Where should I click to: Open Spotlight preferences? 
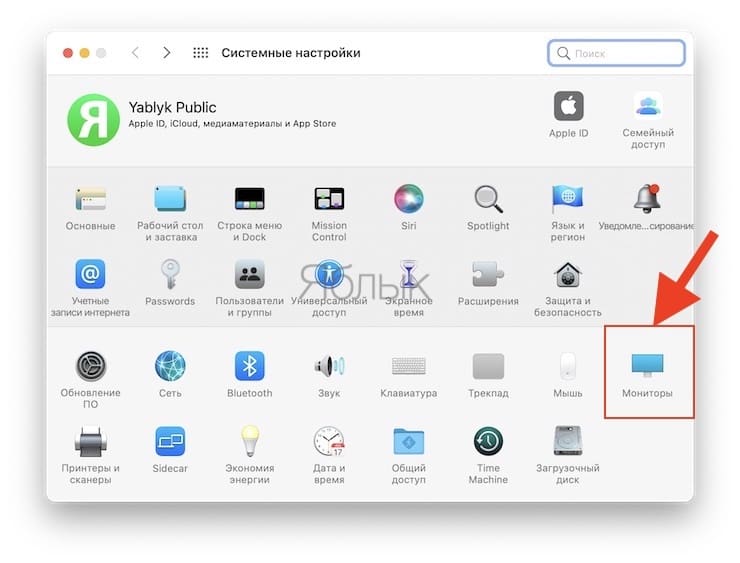pos(488,199)
